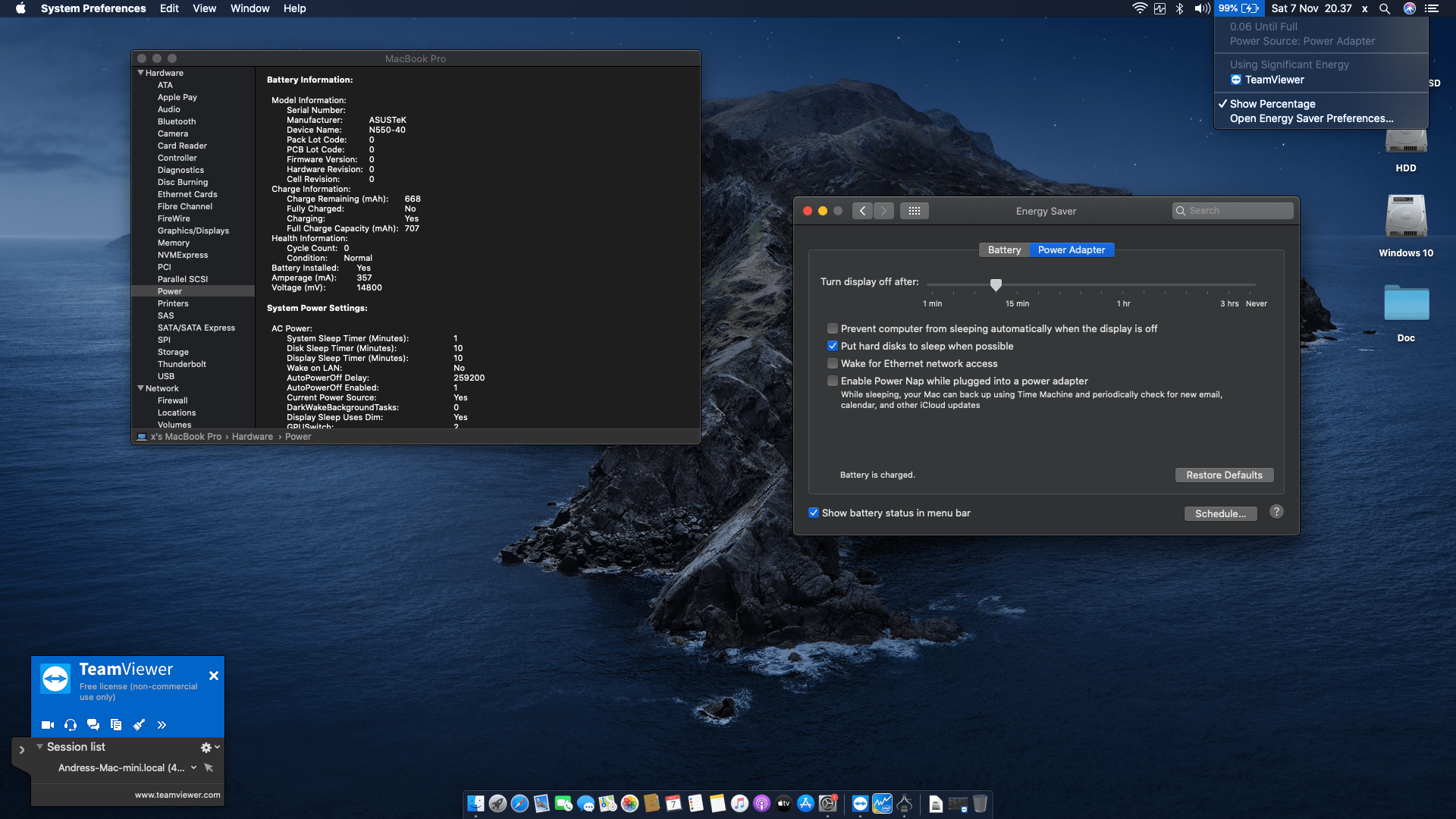Click Restore Defaults in Energy Saver
The image size is (1456, 819).
click(x=1224, y=475)
